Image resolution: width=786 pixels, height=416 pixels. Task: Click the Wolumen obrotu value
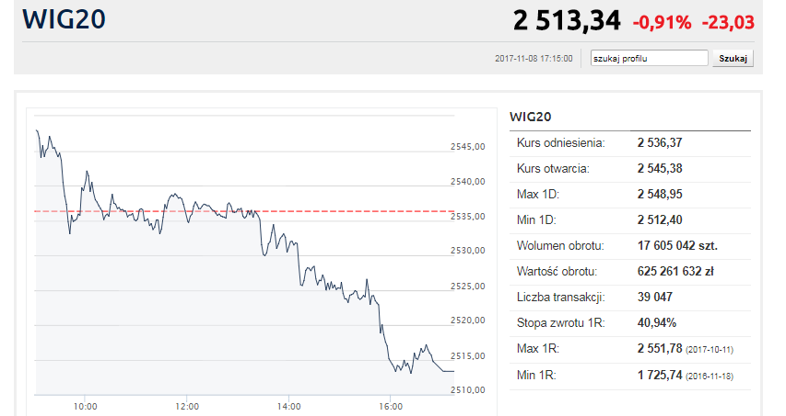click(x=677, y=245)
